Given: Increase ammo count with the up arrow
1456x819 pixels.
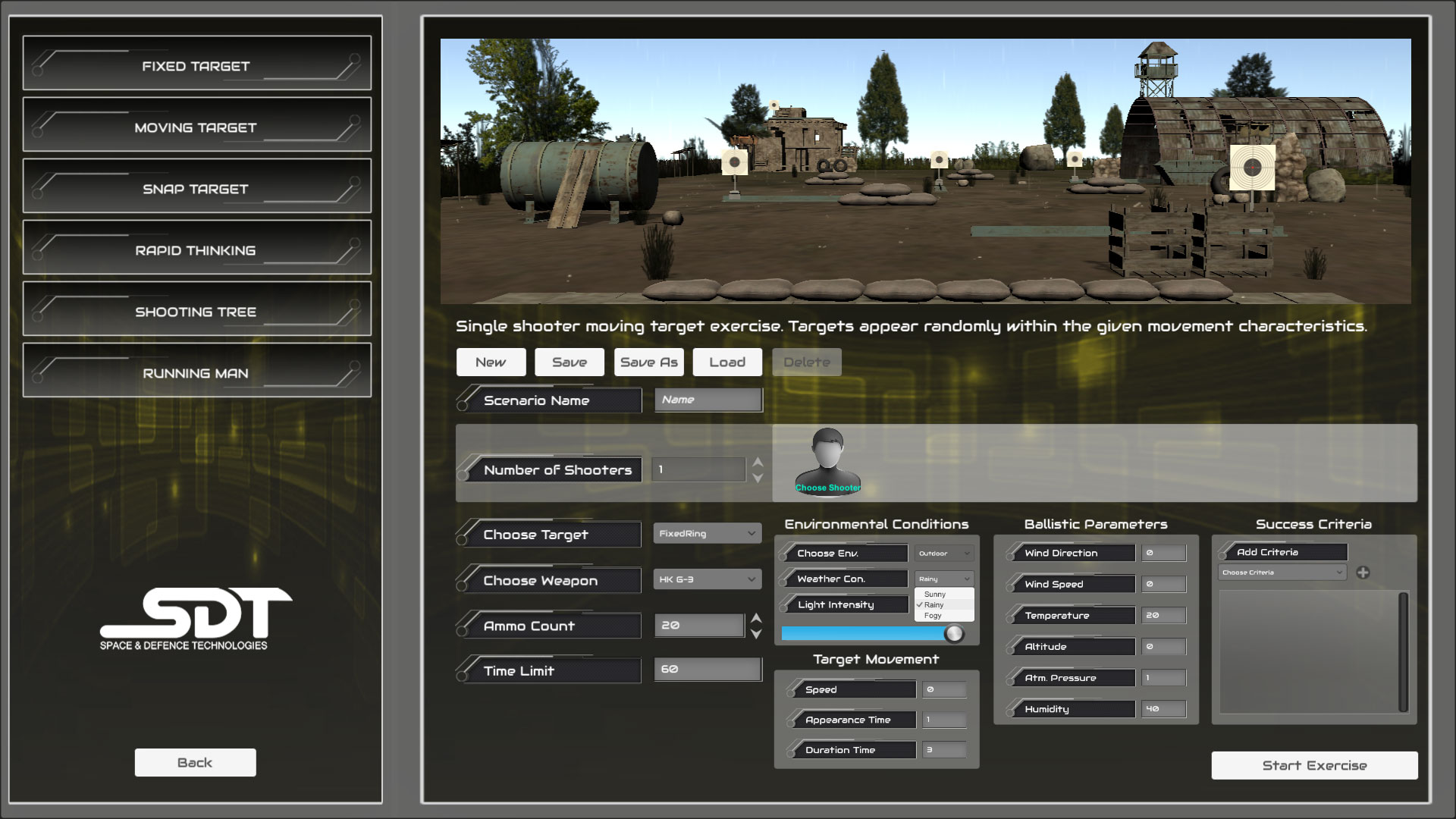Looking at the screenshot, I should pyautogui.click(x=756, y=618).
